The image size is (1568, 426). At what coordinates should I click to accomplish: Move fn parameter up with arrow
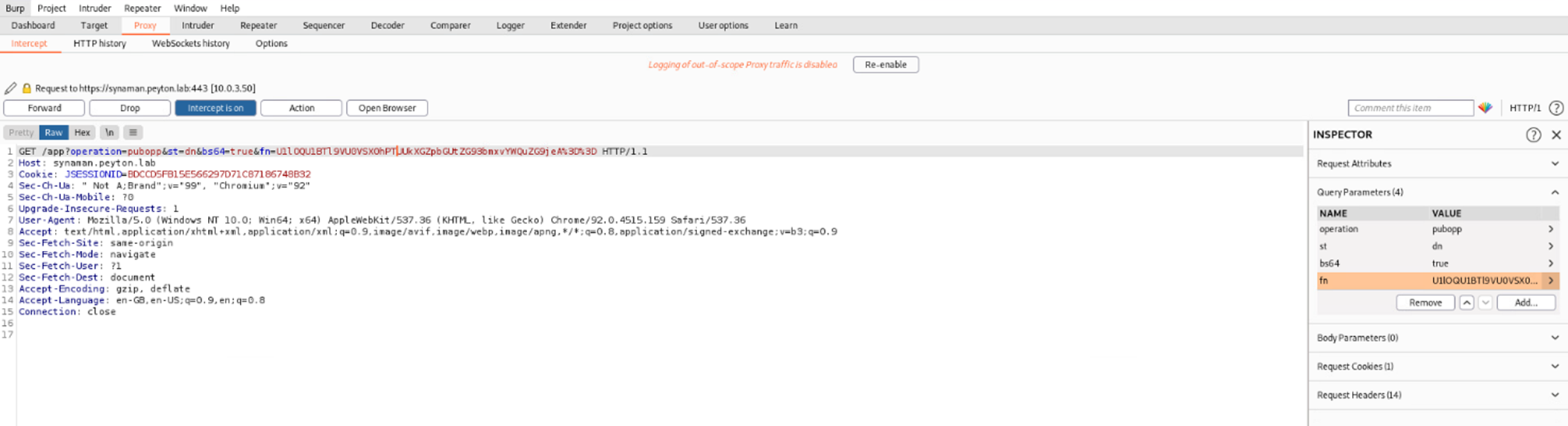click(x=1466, y=303)
